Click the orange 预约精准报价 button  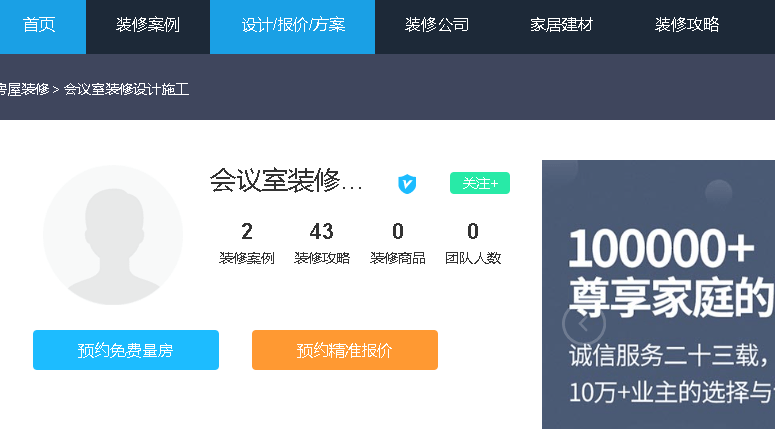pyautogui.click(x=345, y=350)
